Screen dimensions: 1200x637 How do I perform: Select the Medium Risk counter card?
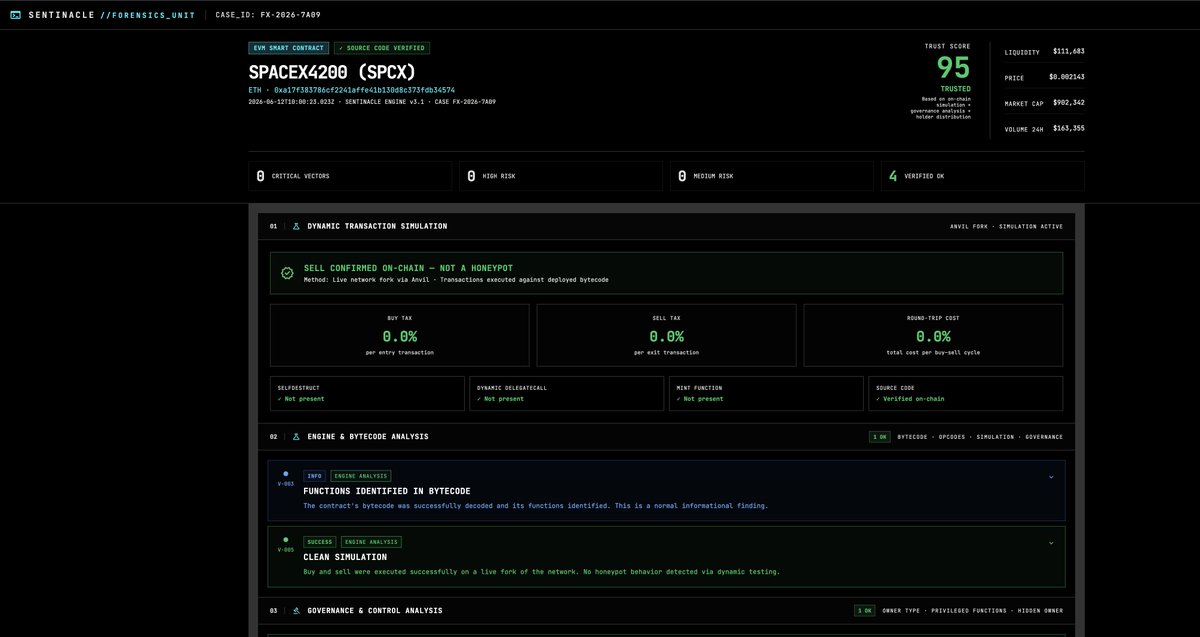point(772,176)
